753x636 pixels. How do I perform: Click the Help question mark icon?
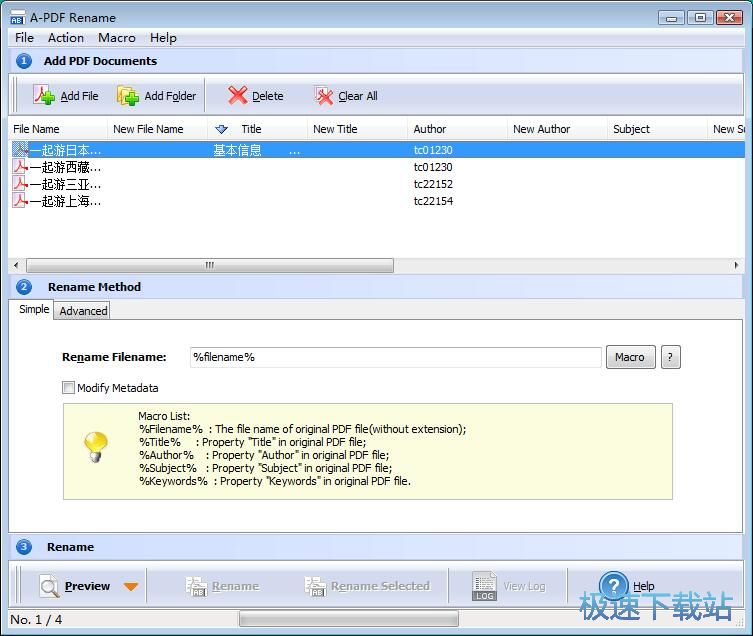(613, 586)
